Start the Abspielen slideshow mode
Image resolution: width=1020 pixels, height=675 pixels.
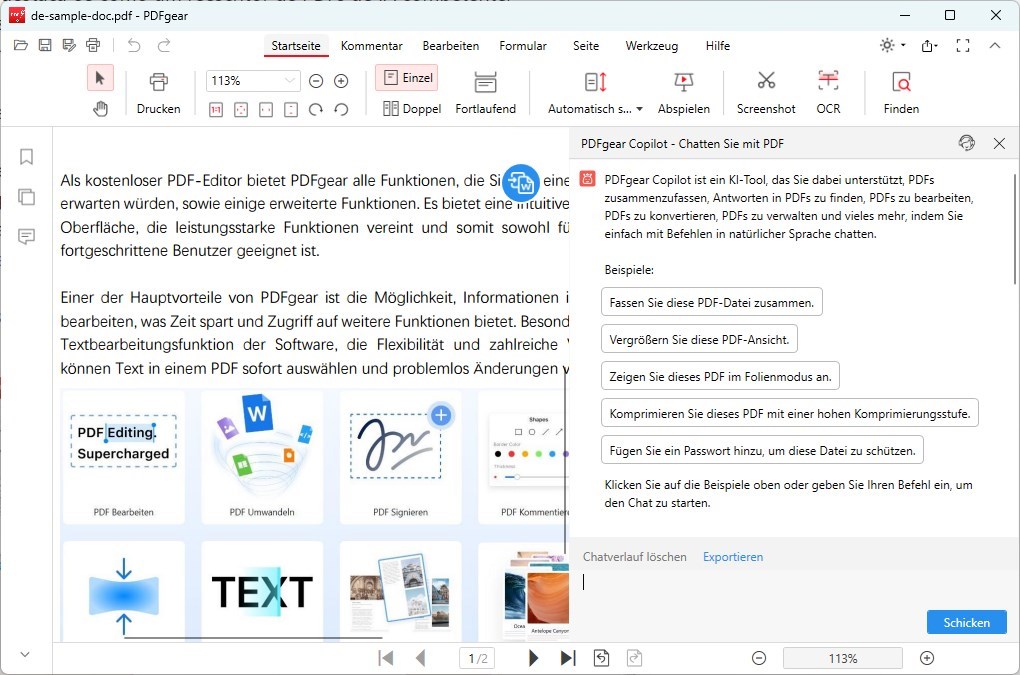(x=684, y=90)
